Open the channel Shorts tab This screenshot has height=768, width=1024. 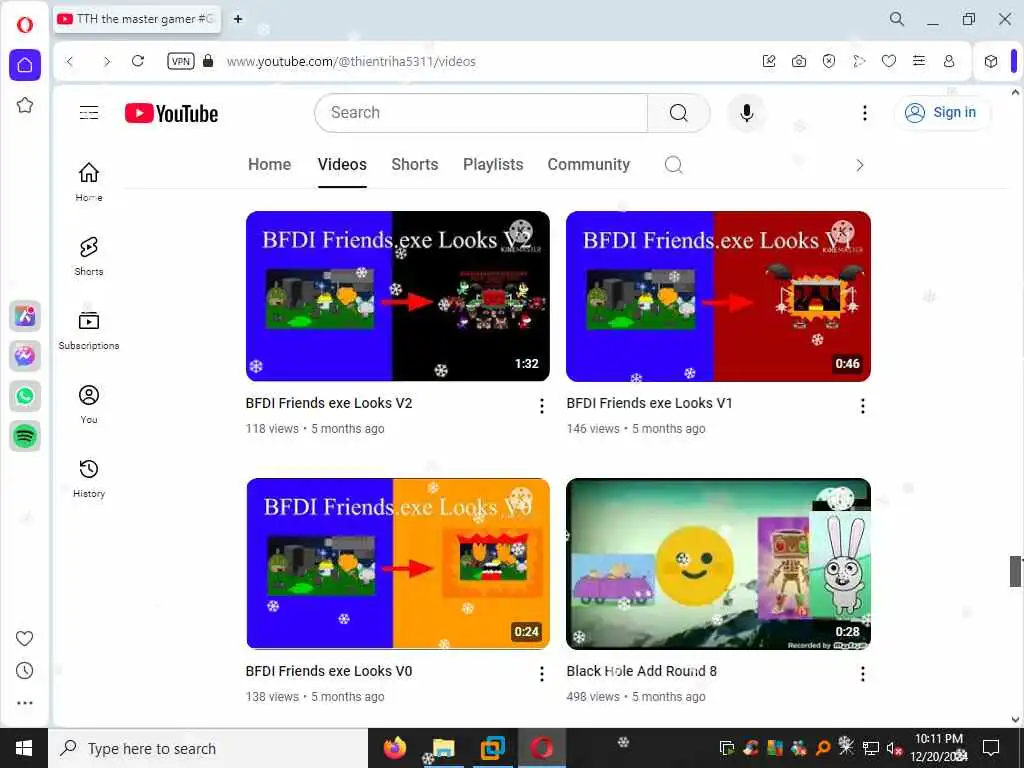(x=415, y=165)
